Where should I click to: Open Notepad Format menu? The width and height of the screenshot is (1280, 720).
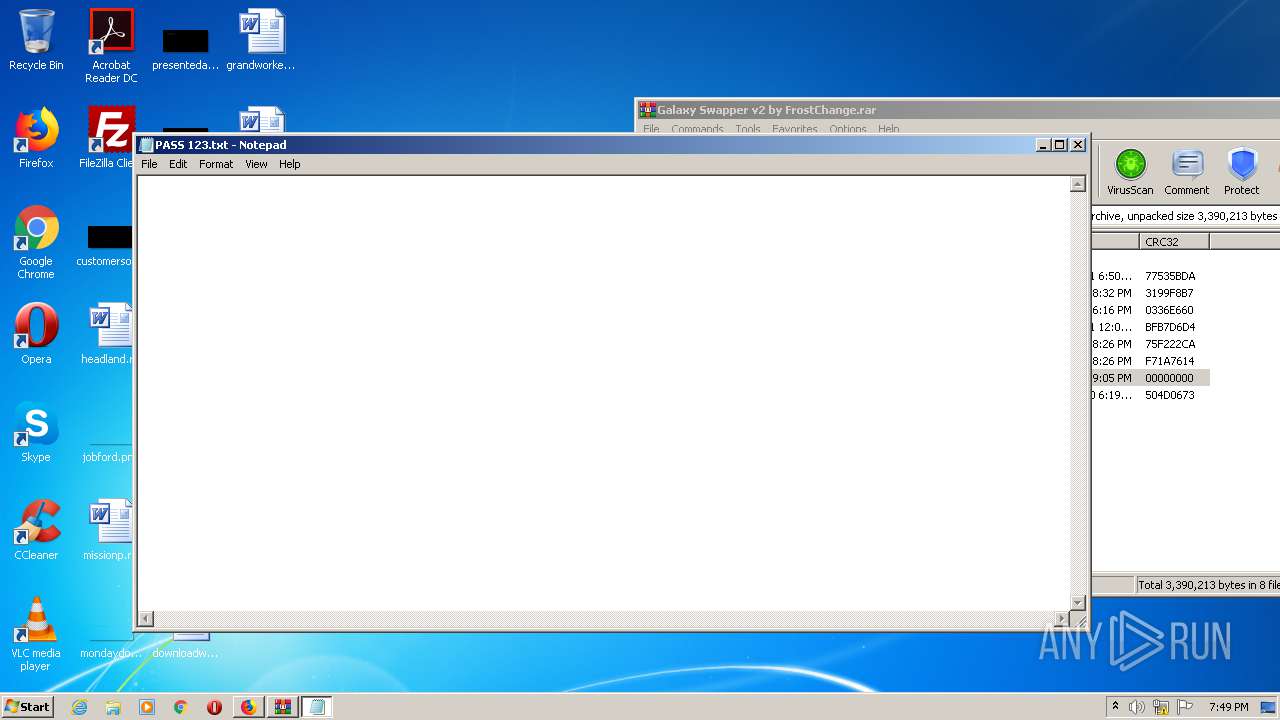coord(216,164)
